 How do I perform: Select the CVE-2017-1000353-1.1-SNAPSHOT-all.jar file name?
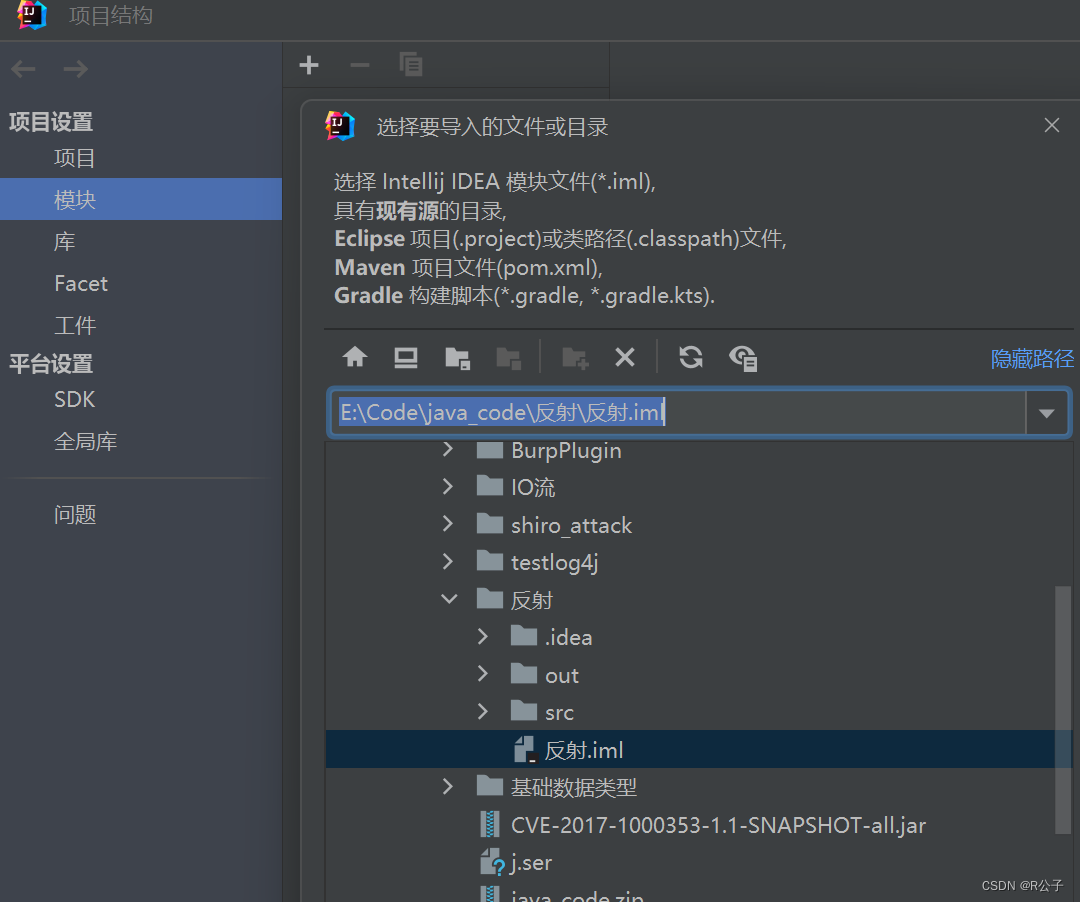point(718,825)
